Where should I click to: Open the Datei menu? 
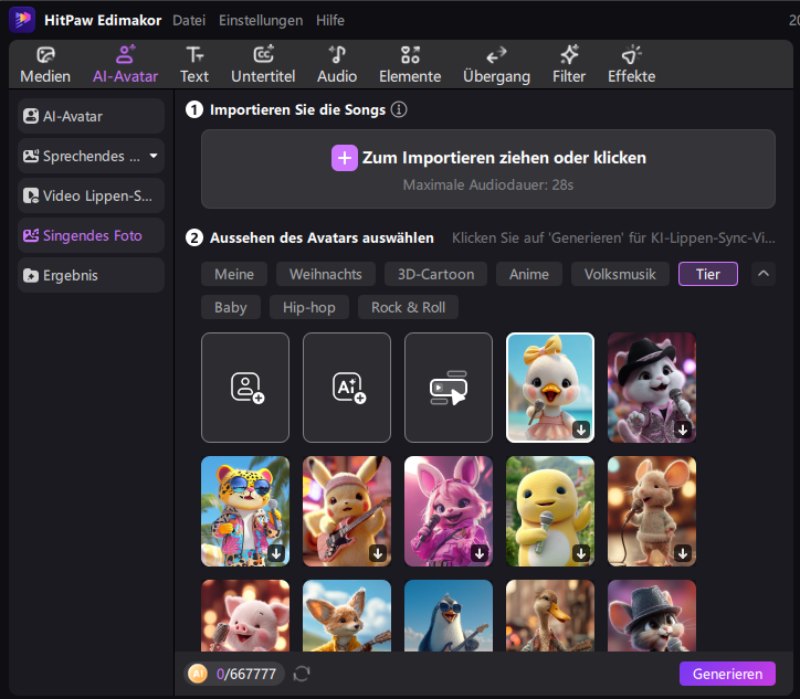coord(189,20)
